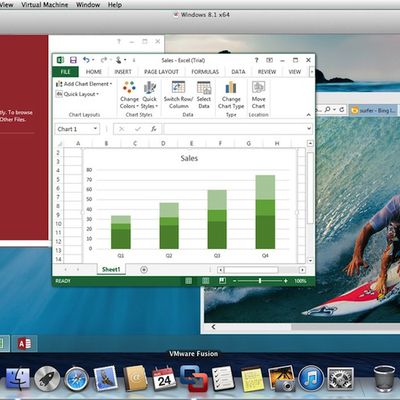Open Quick Styles gallery
The height and width of the screenshot is (400, 400).
tap(149, 95)
